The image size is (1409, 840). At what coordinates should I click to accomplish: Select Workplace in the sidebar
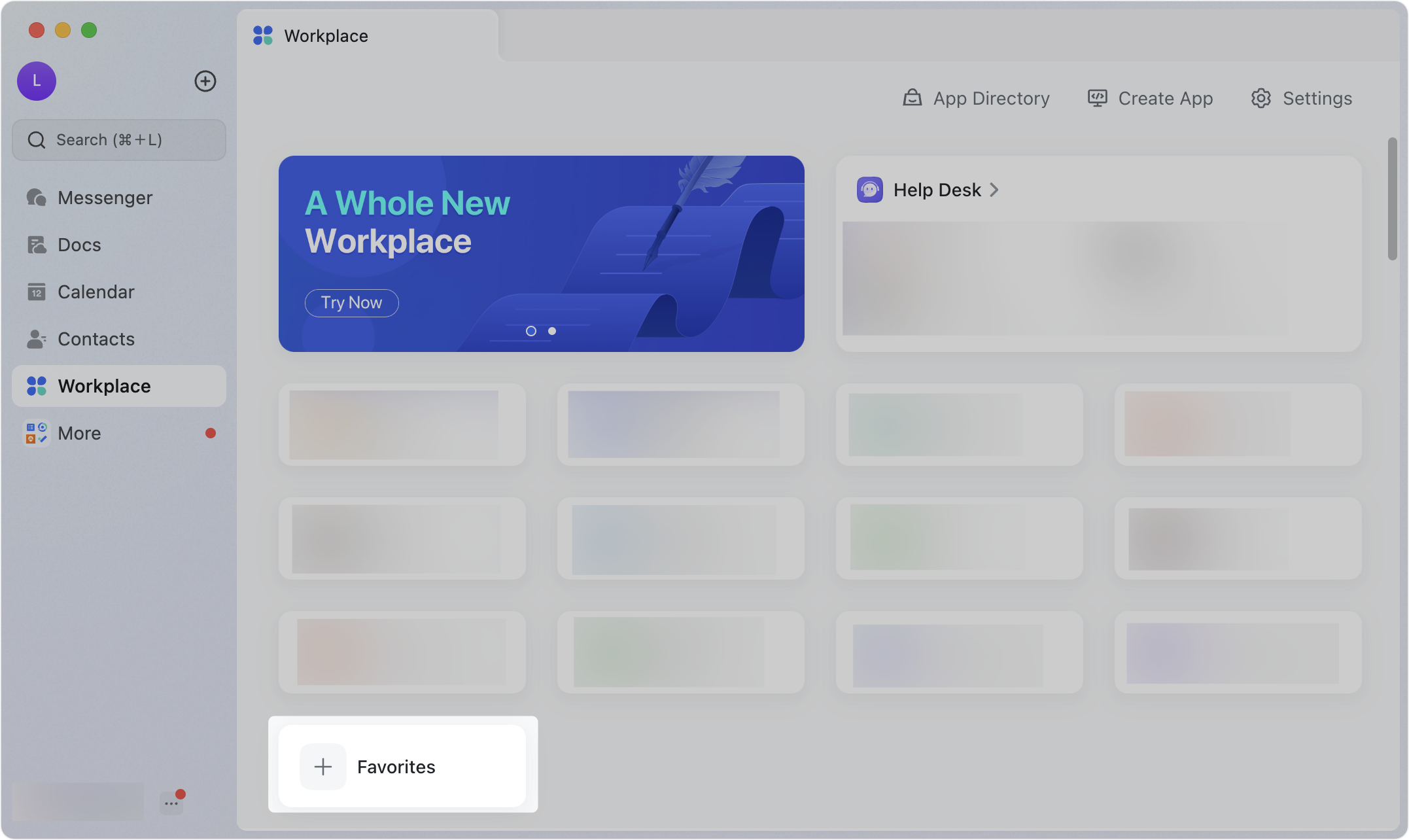tap(119, 386)
